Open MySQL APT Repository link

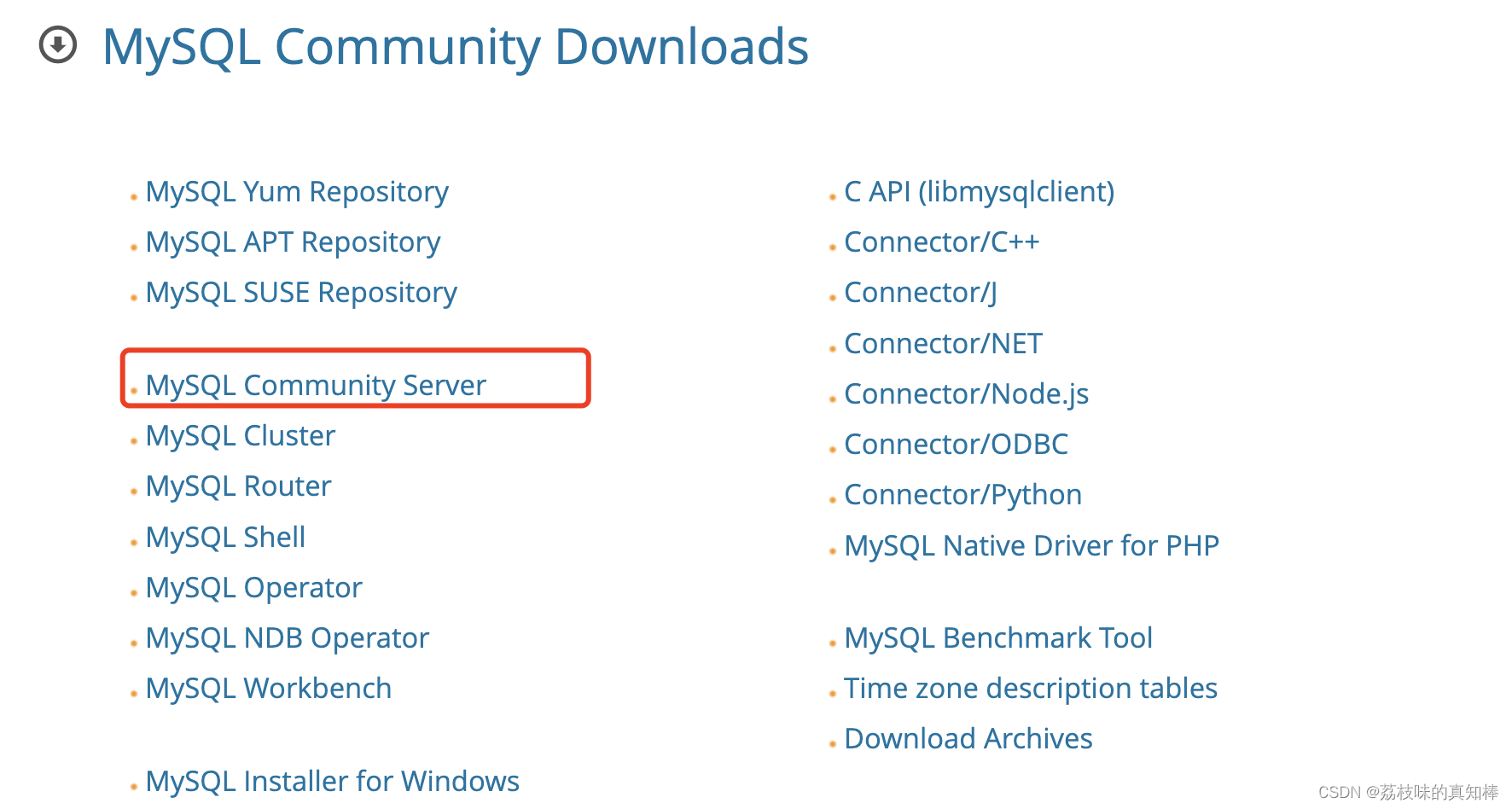(293, 242)
